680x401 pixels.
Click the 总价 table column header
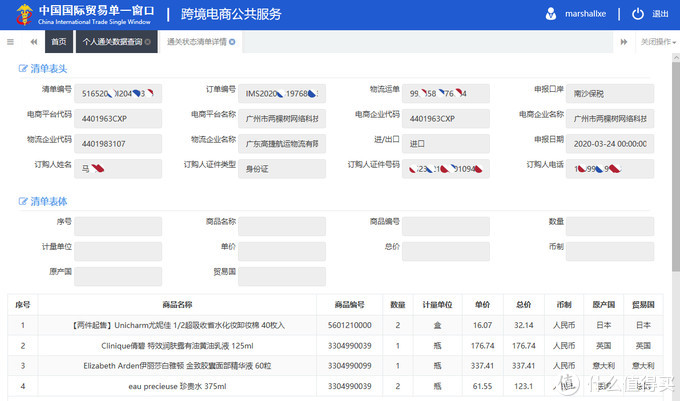coord(523,304)
